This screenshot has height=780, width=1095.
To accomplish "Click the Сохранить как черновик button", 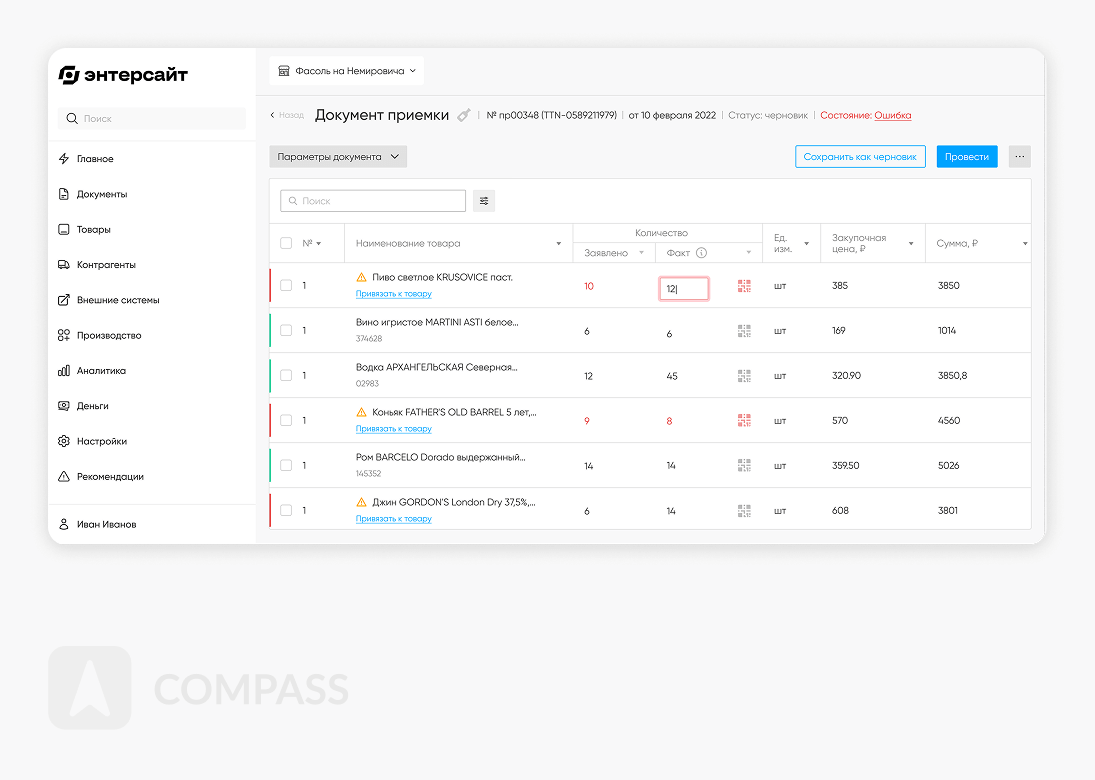I will 860,157.
